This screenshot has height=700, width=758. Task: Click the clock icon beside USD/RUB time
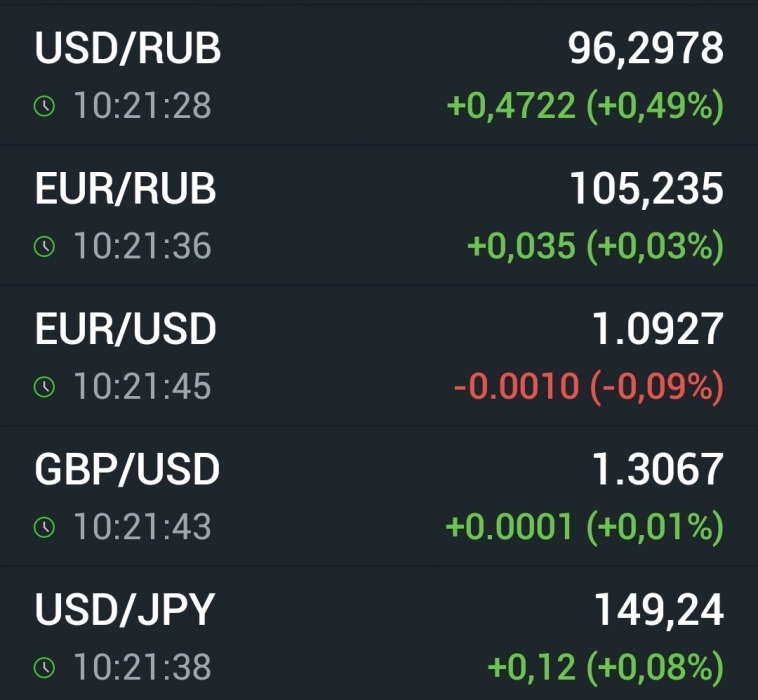pos(44,106)
